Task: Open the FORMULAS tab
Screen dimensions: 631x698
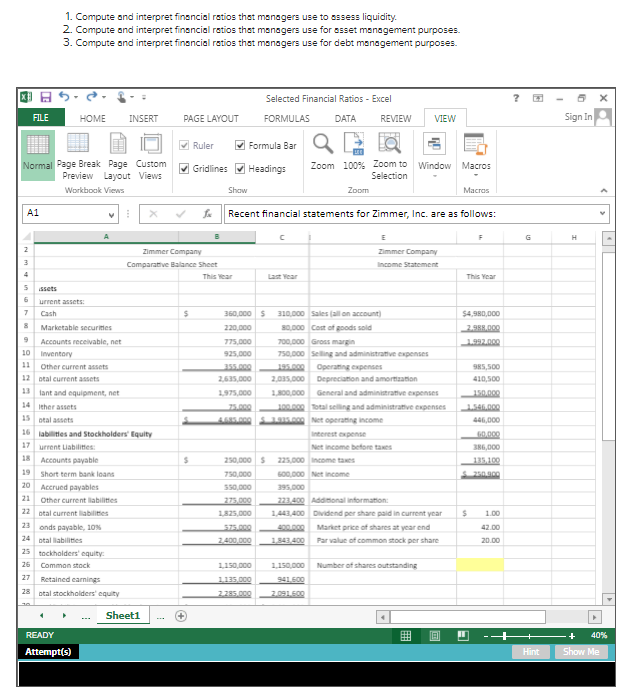Action: [x=287, y=118]
